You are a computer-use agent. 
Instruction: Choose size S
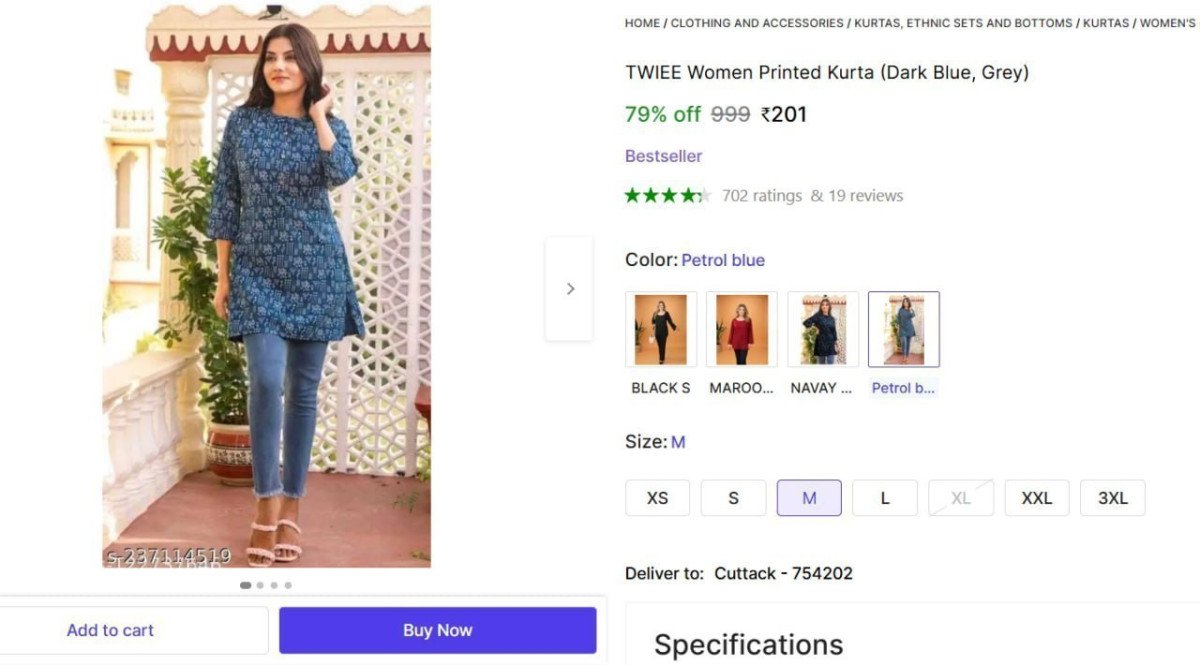coord(733,497)
